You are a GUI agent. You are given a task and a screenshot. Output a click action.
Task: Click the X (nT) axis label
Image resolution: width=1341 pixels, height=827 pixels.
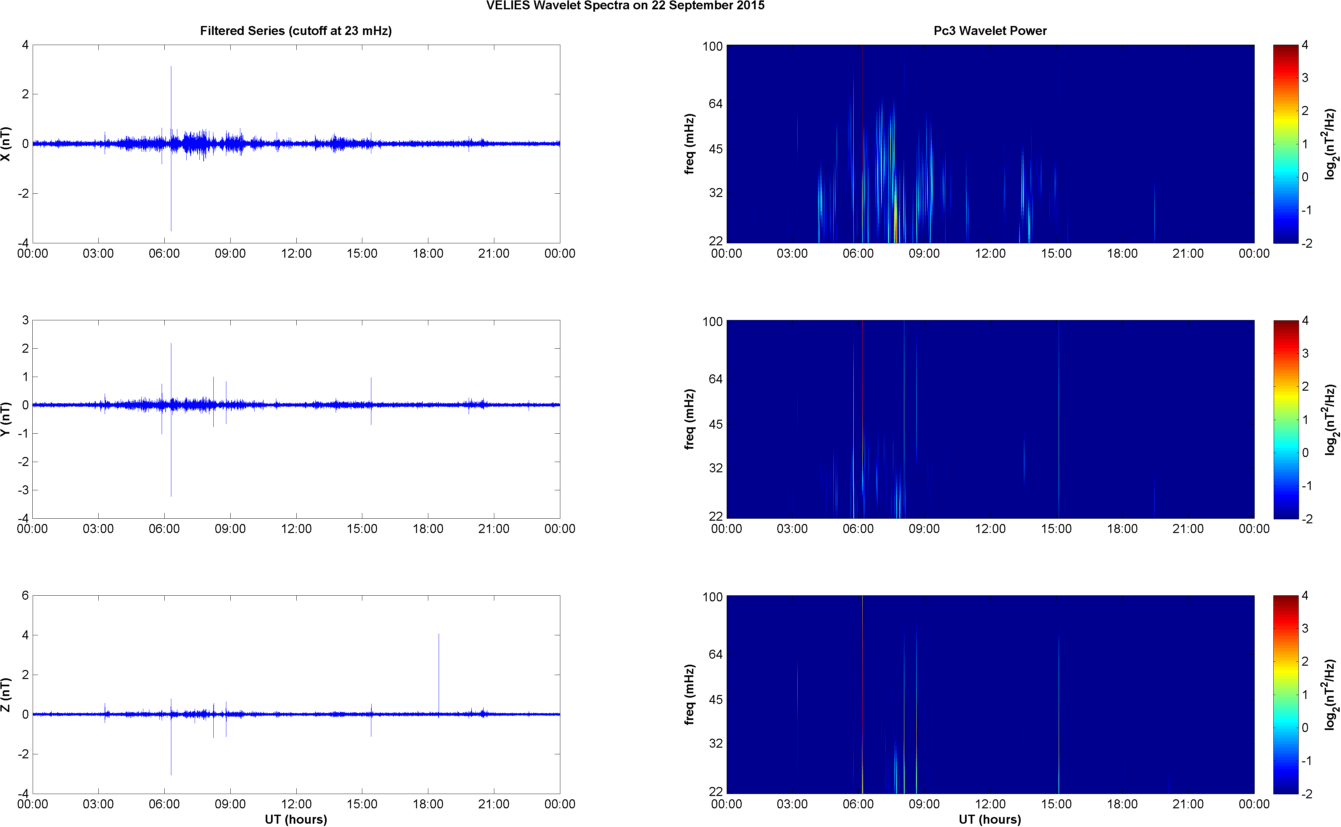8,144
